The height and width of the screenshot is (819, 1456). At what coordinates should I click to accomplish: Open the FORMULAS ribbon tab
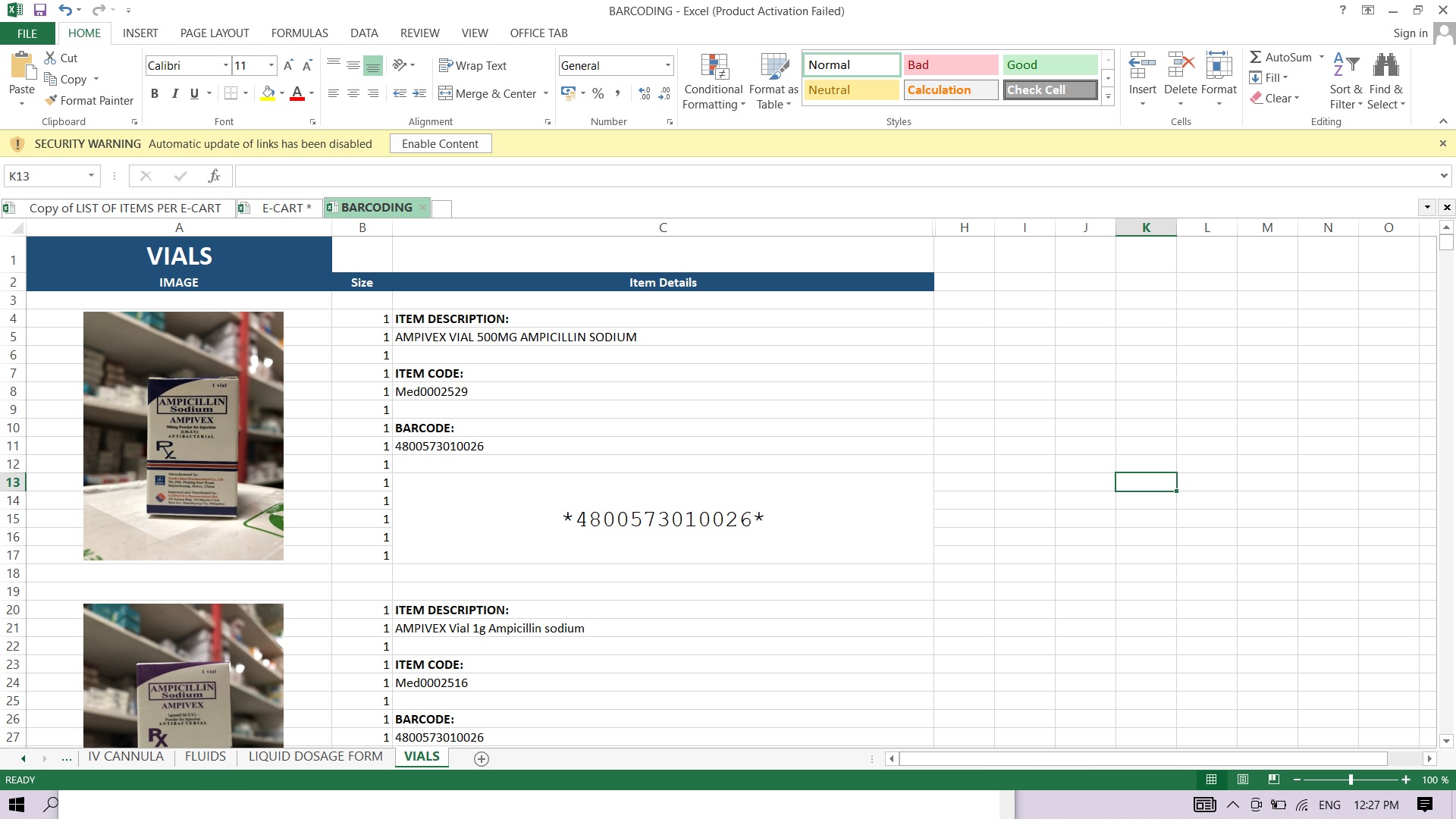point(300,33)
